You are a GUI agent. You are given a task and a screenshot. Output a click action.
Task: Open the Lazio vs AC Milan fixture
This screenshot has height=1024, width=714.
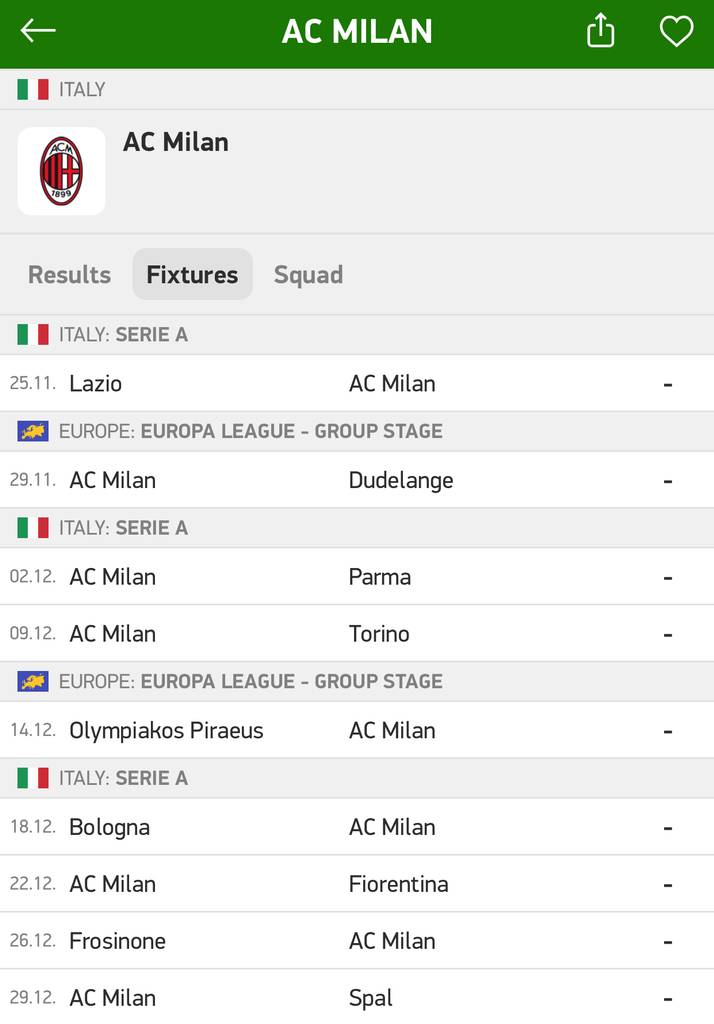pyautogui.click(x=357, y=383)
